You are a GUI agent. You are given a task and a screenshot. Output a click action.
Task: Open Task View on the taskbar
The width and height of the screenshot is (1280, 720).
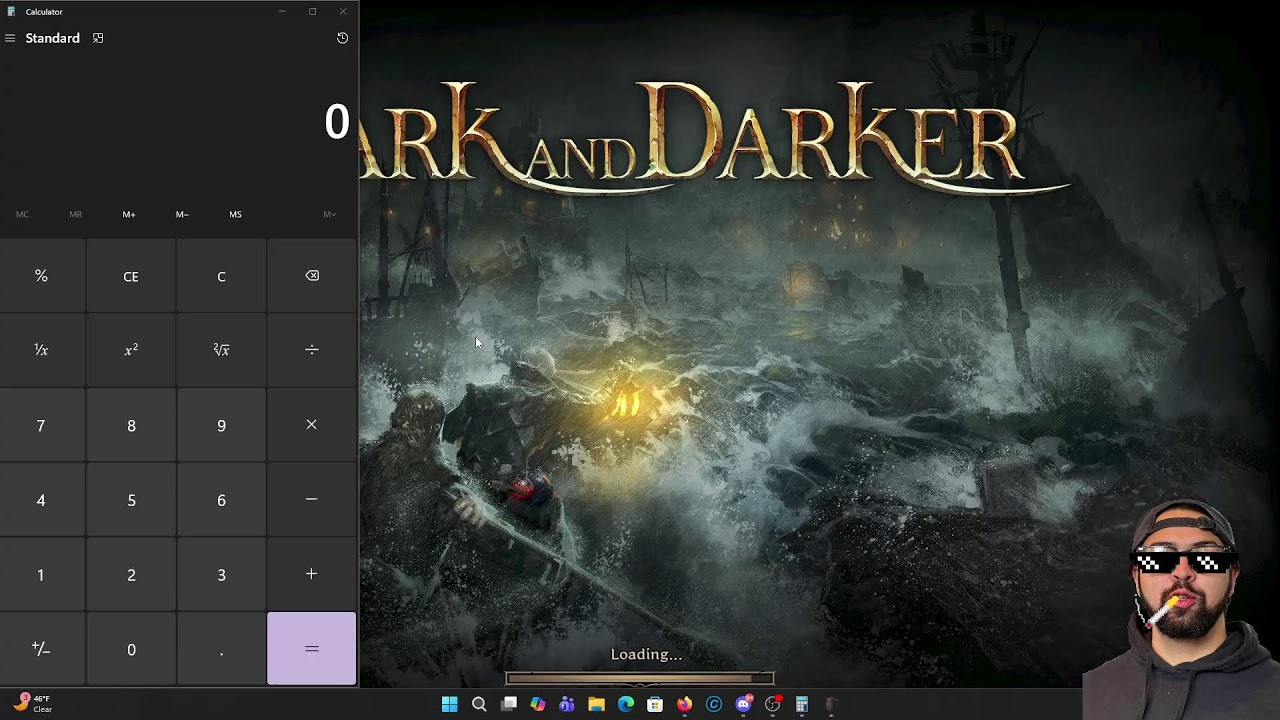pyautogui.click(x=508, y=704)
